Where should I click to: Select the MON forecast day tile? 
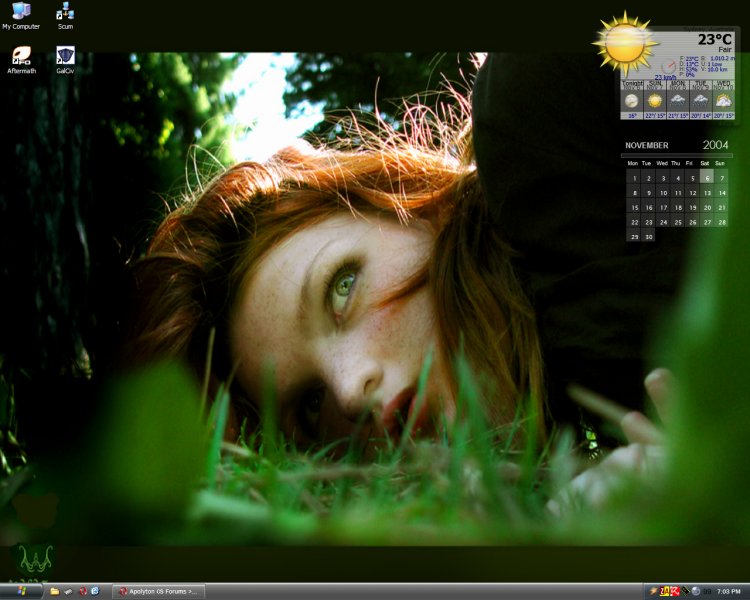(678, 100)
